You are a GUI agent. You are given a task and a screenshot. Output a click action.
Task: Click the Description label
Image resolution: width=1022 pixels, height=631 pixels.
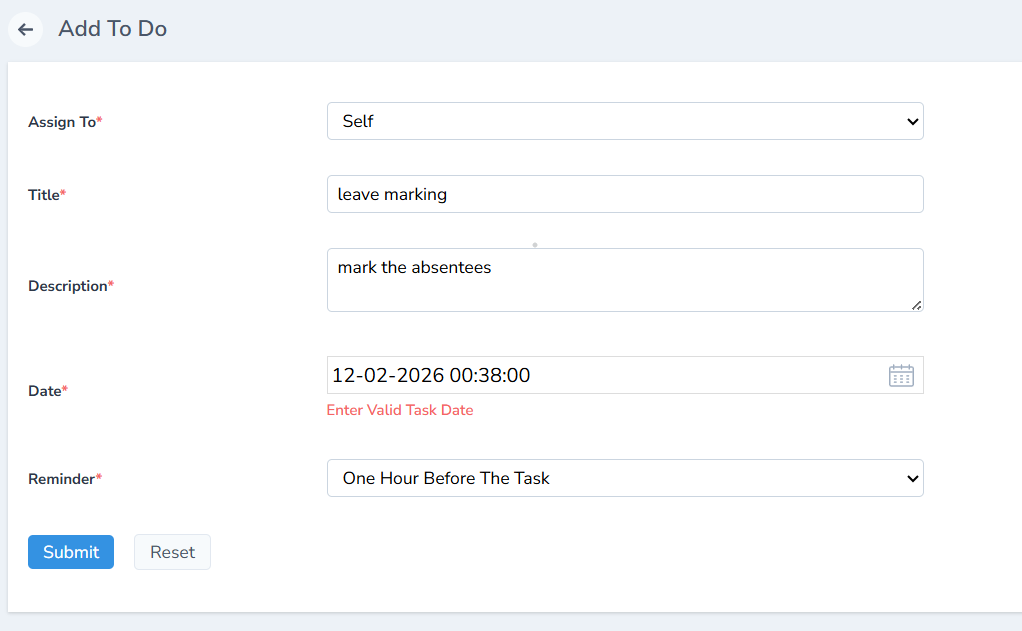(70, 286)
